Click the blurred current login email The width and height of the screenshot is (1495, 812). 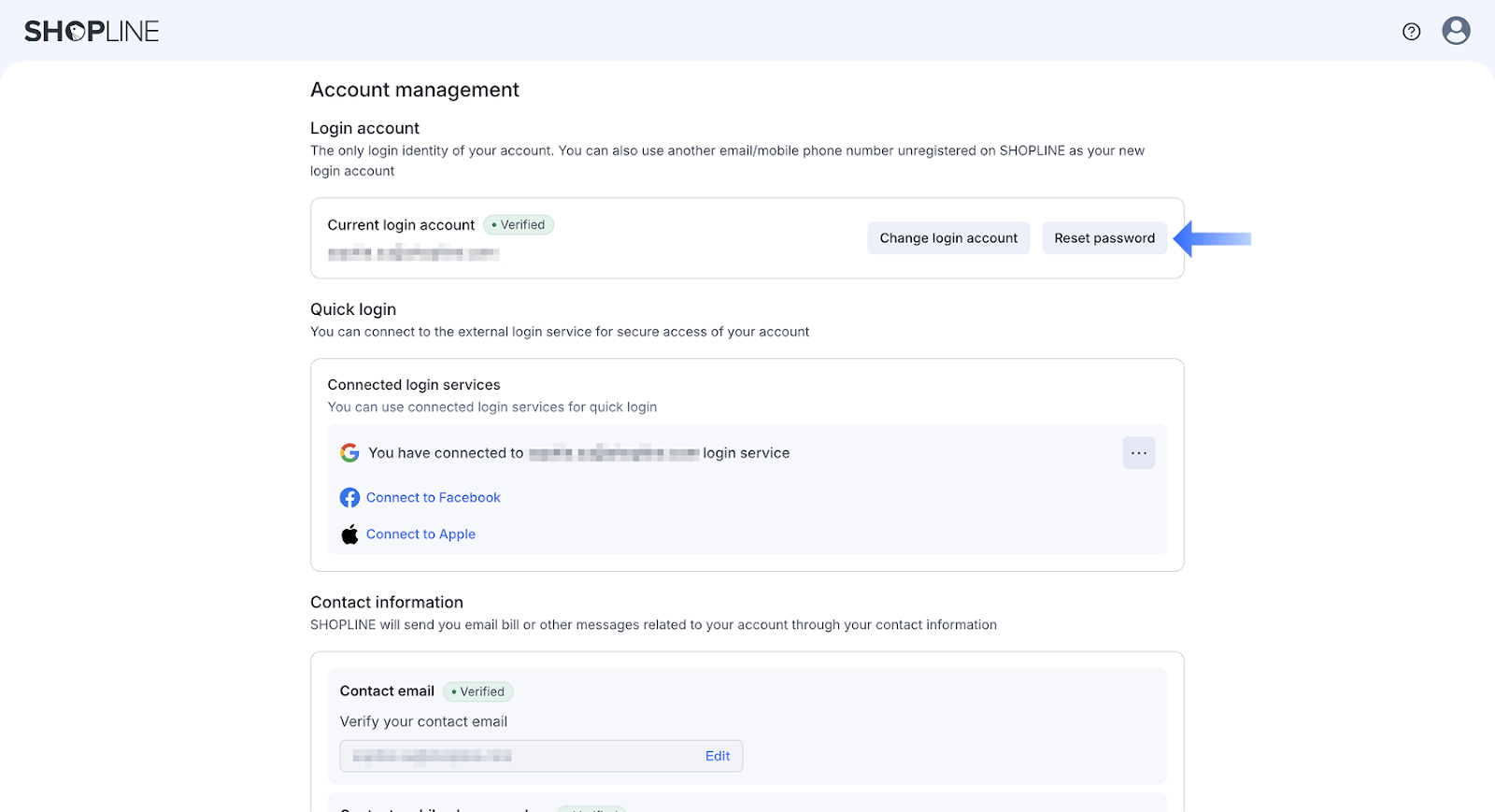(413, 253)
